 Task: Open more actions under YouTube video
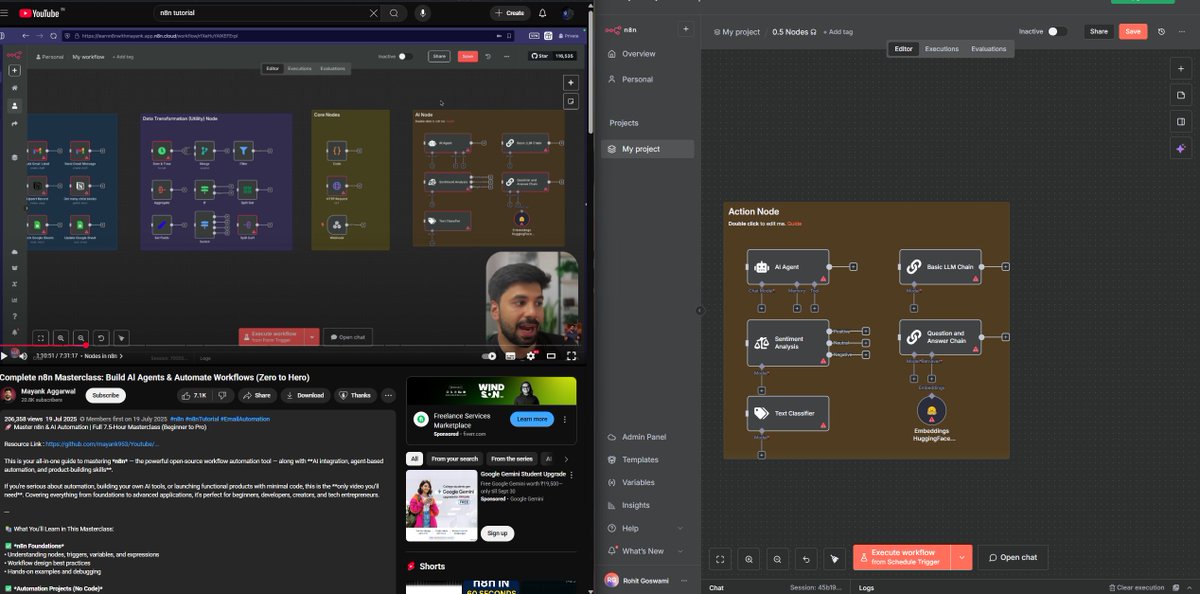[390, 395]
